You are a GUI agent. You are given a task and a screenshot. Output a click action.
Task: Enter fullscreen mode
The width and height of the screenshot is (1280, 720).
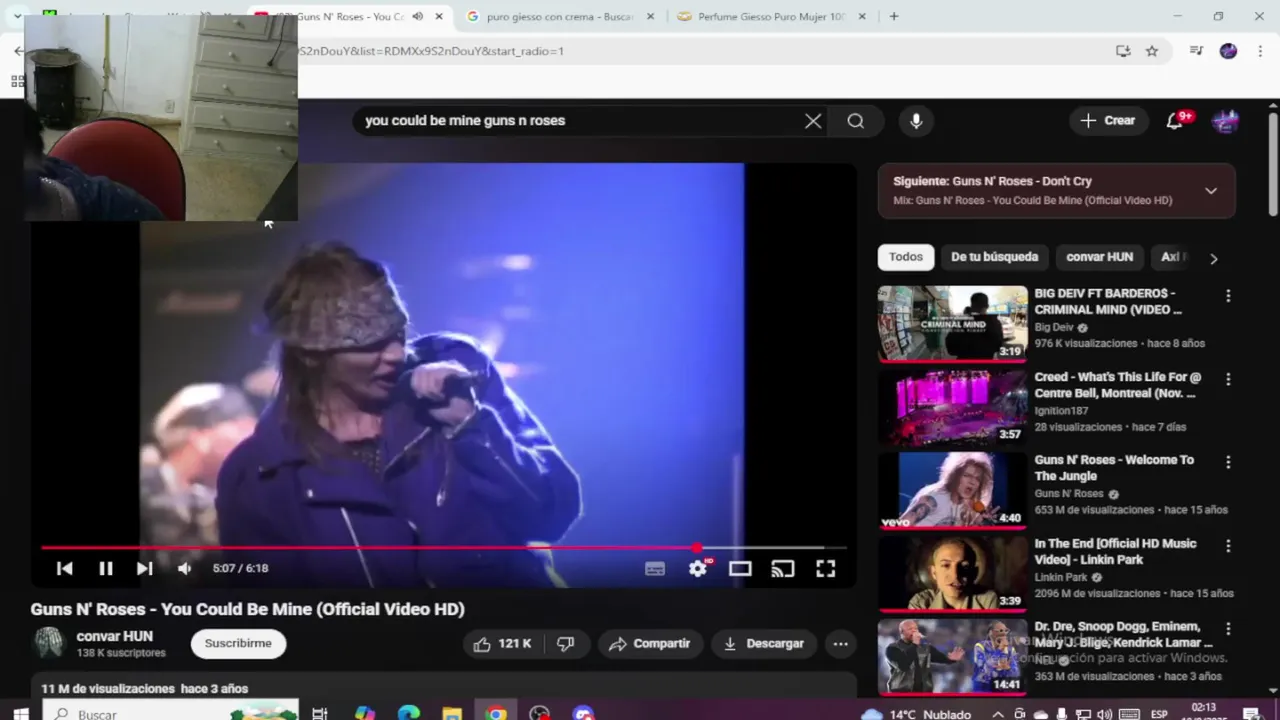[x=825, y=569]
